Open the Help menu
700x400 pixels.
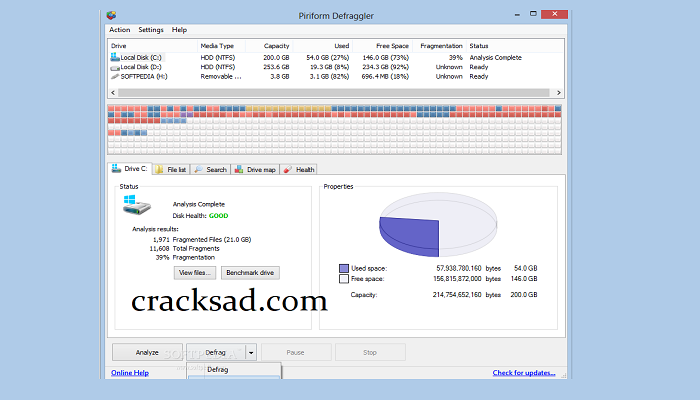(x=179, y=30)
